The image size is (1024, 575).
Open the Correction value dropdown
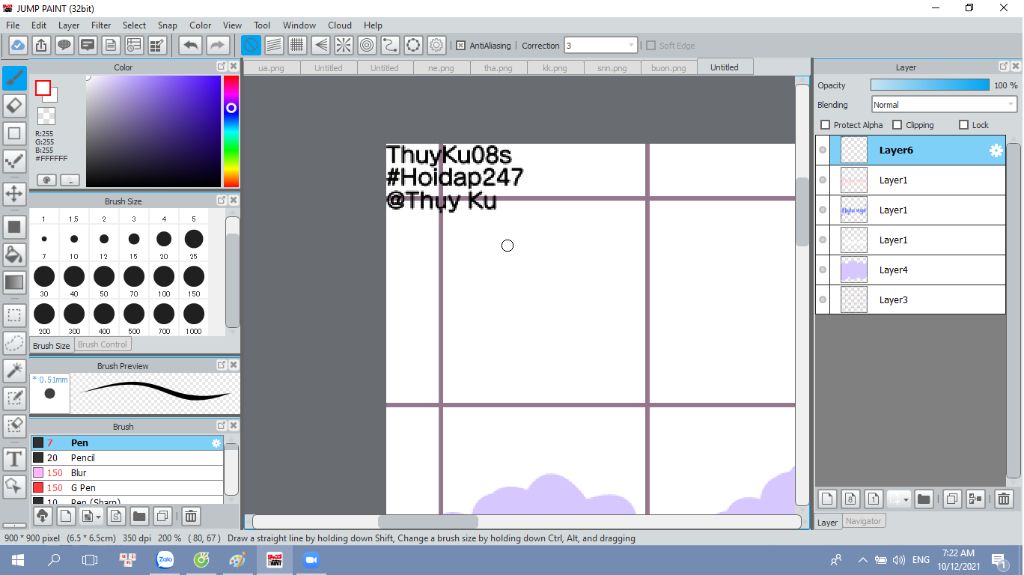tap(600, 46)
